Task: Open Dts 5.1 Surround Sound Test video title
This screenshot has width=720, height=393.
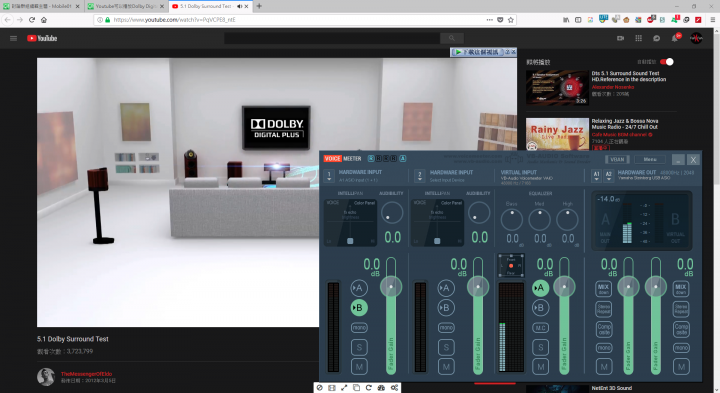Action: pyautogui.click(x=629, y=76)
